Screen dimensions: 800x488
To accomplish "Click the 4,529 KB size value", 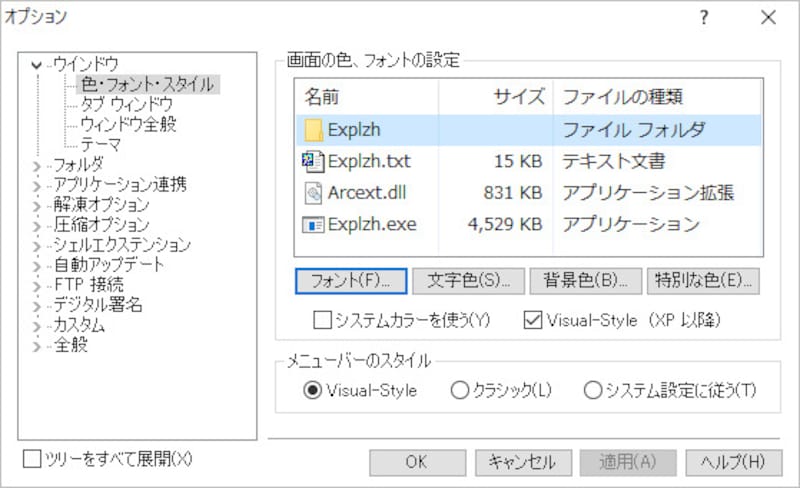I will (x=505, y=225).
